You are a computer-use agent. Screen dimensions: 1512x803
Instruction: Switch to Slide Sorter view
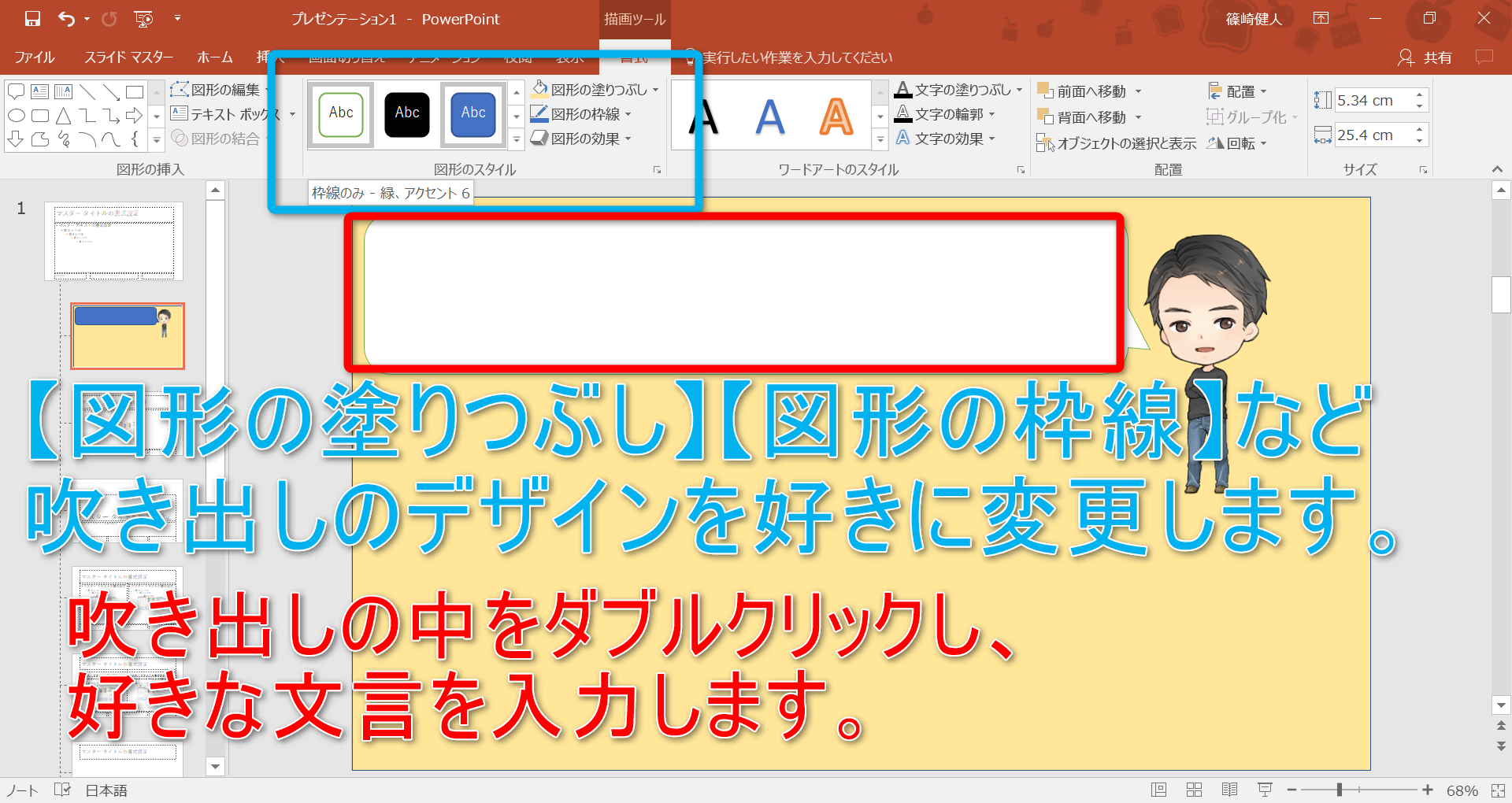tap(1194, 790)
